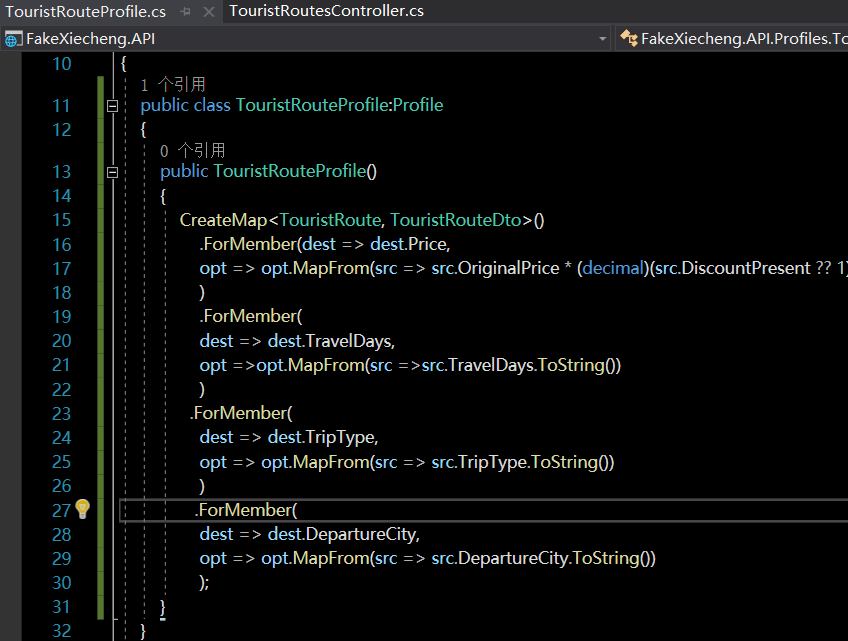Click .ForMember( on line 23

pyautogui.click(x=241, y=413)
